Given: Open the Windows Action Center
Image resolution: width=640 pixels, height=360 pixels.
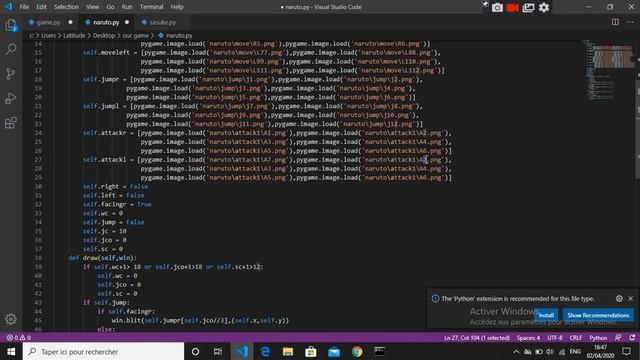Looking at the screenshot, I should point(627,351).
